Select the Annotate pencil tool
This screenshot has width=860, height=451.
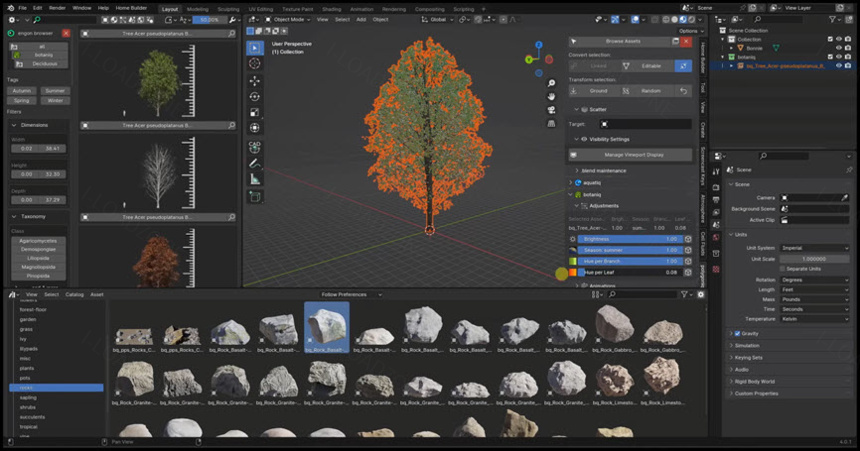pyautogui.click(x=254, y=164)
